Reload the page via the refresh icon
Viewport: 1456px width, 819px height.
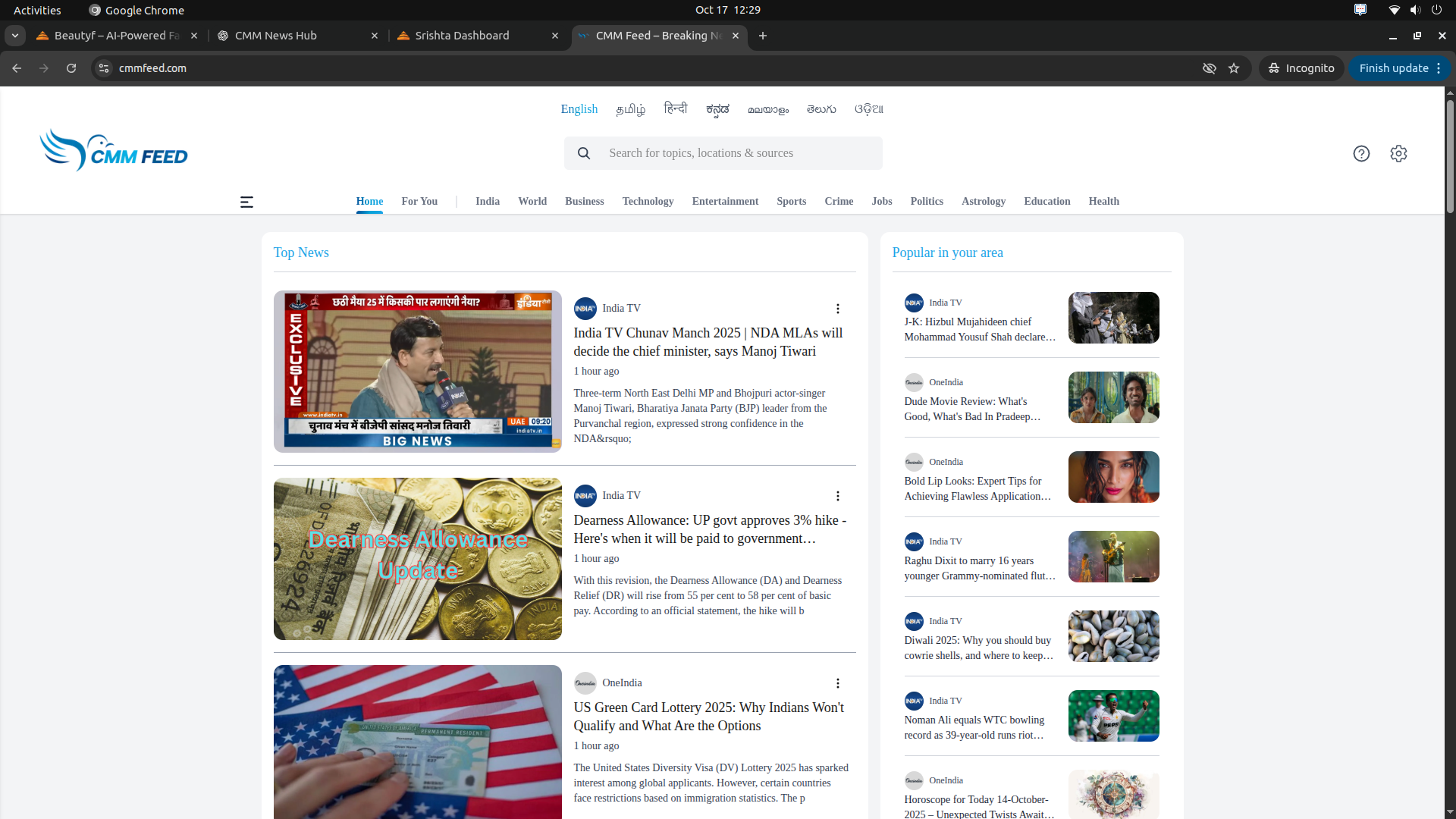point(71,68)
